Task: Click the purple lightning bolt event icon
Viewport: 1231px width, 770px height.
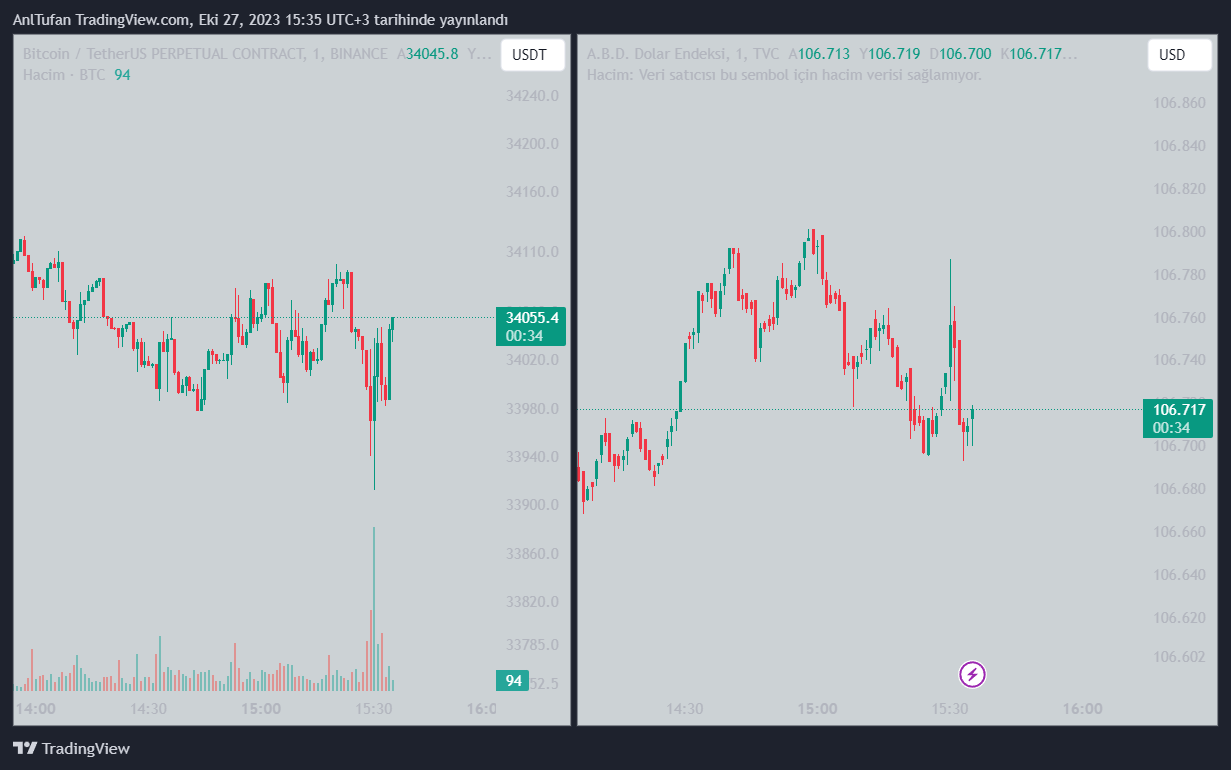Action: 973,675
